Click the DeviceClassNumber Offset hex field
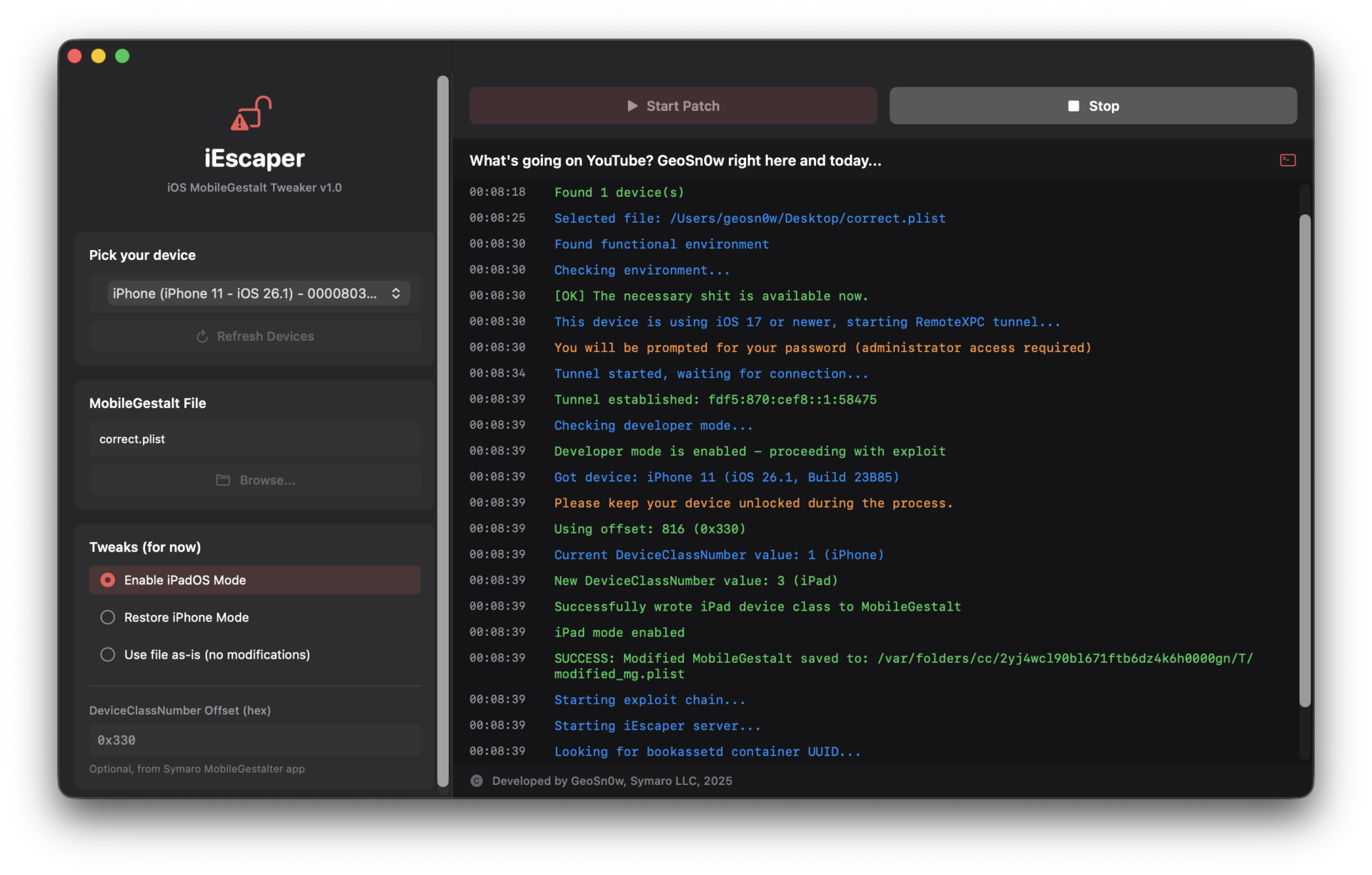1372x875 pixels. [255, 740]
